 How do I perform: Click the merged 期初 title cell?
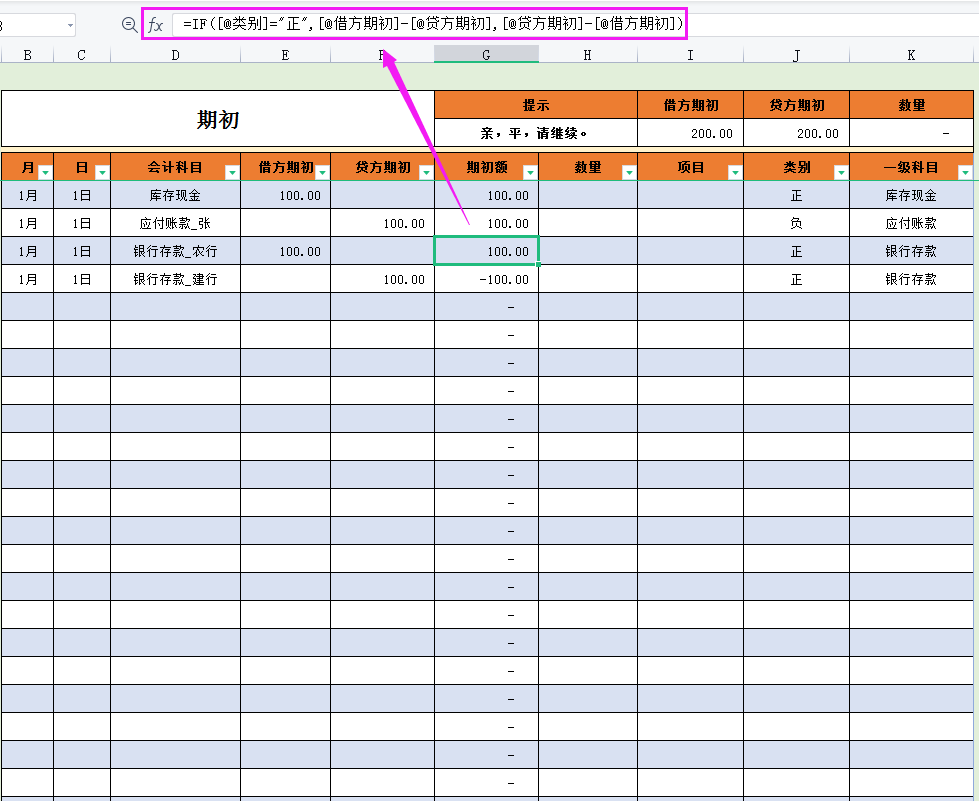point(217,117)
